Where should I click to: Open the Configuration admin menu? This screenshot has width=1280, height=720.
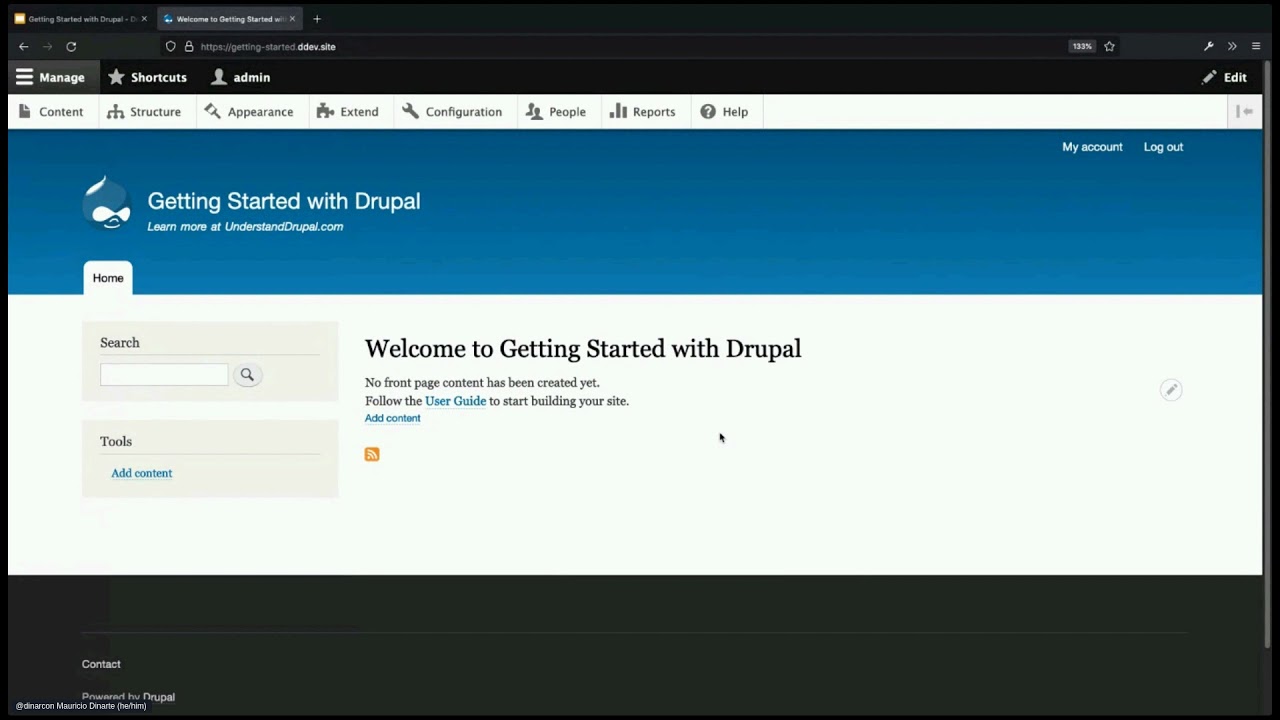(x=452, y=112)
